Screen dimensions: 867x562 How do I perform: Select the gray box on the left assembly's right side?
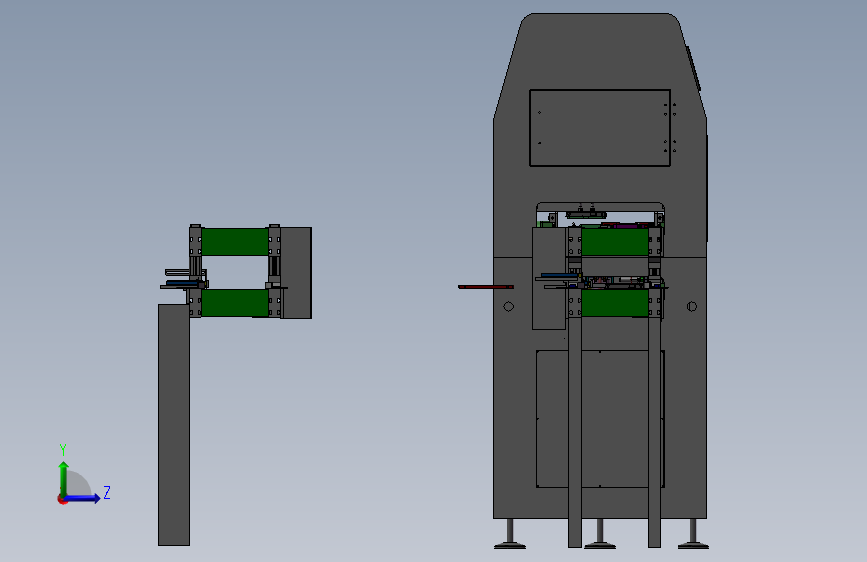click(x=296, y=273)
